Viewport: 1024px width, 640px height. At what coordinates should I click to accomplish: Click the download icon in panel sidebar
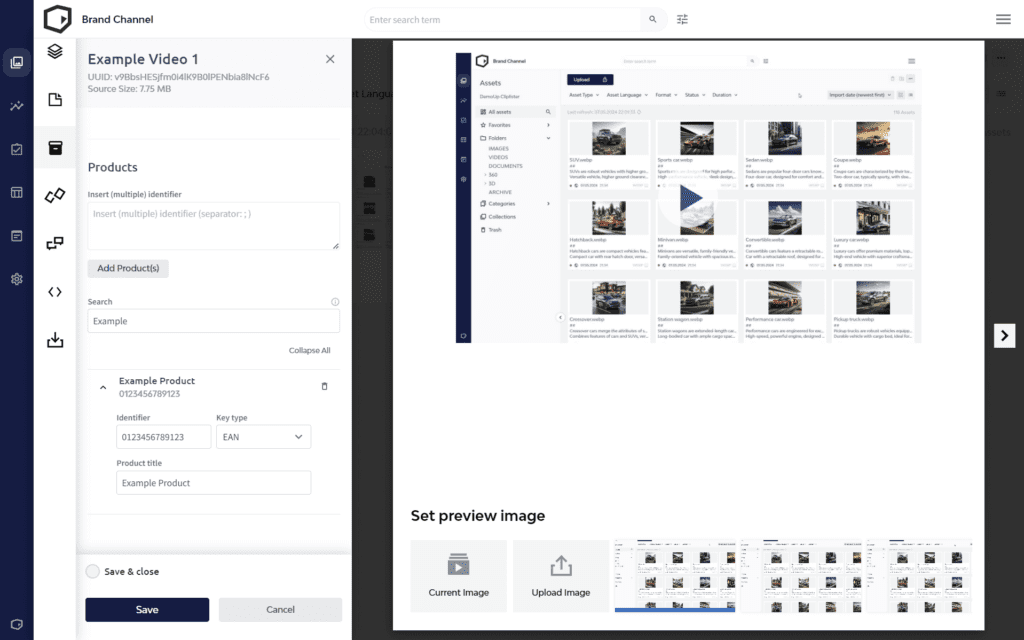pyautogui.click(x=55, y=341)
